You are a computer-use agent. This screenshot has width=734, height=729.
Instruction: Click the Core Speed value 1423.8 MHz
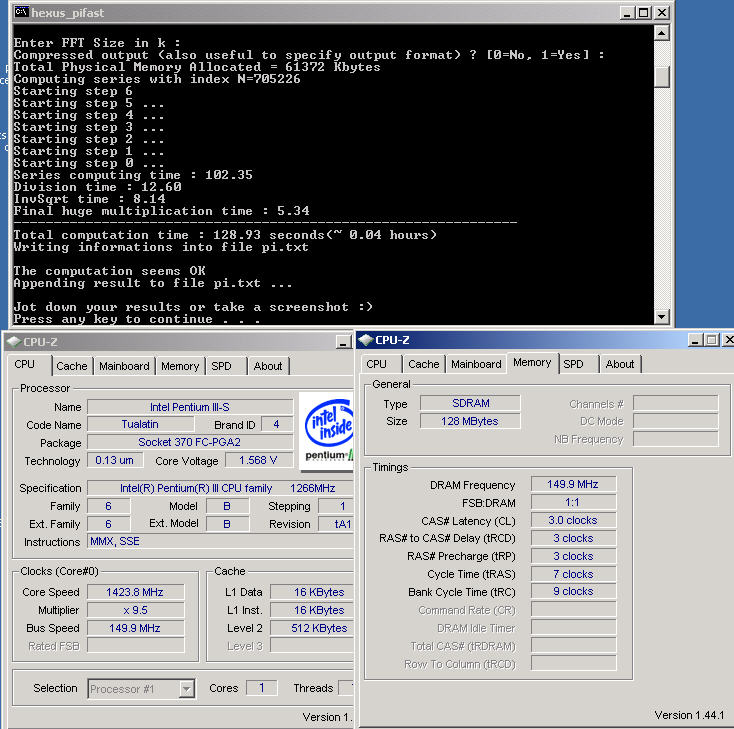[136, 592]
